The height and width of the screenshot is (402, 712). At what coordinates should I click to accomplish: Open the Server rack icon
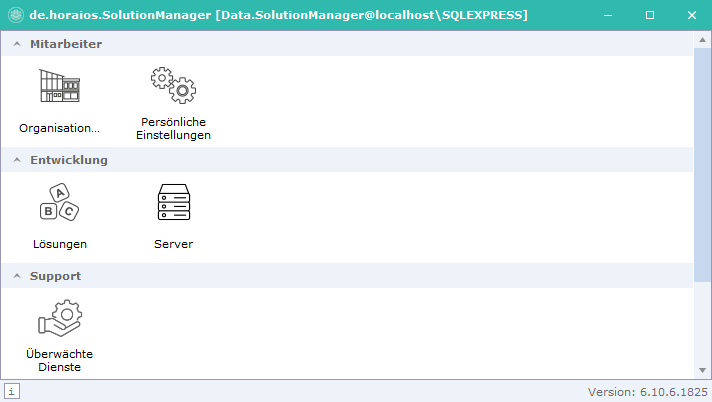click(x=173, y=202)
